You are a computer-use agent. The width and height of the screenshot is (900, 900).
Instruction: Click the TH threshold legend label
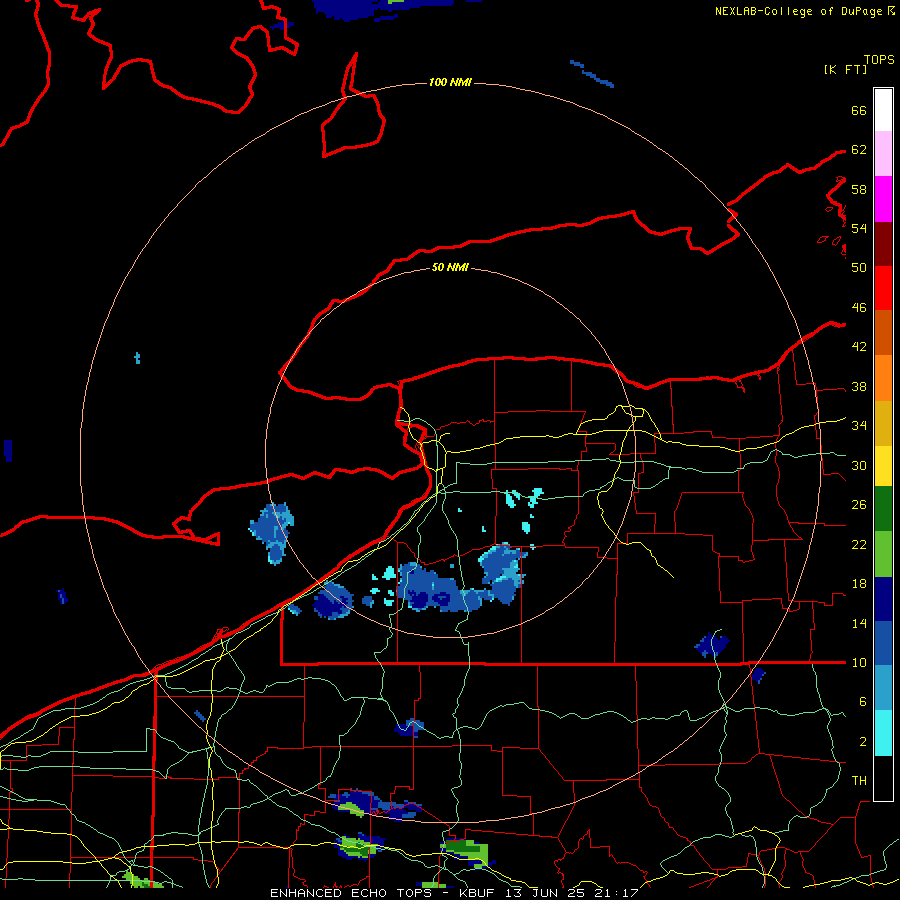pyautogui.click(x=859, y=781)
